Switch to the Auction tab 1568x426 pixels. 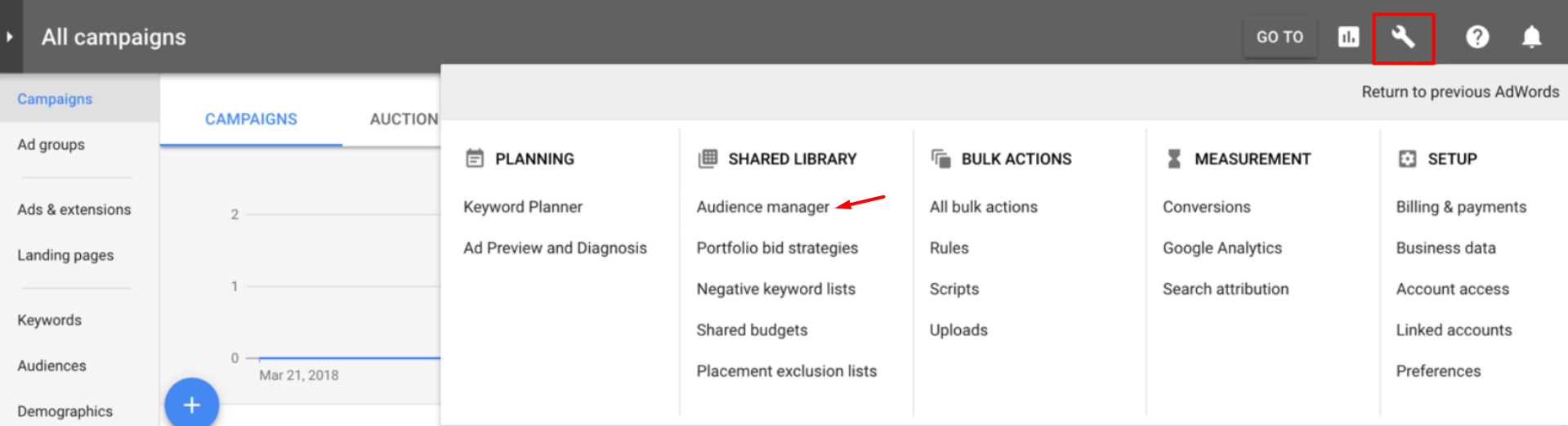coord(404,119)
